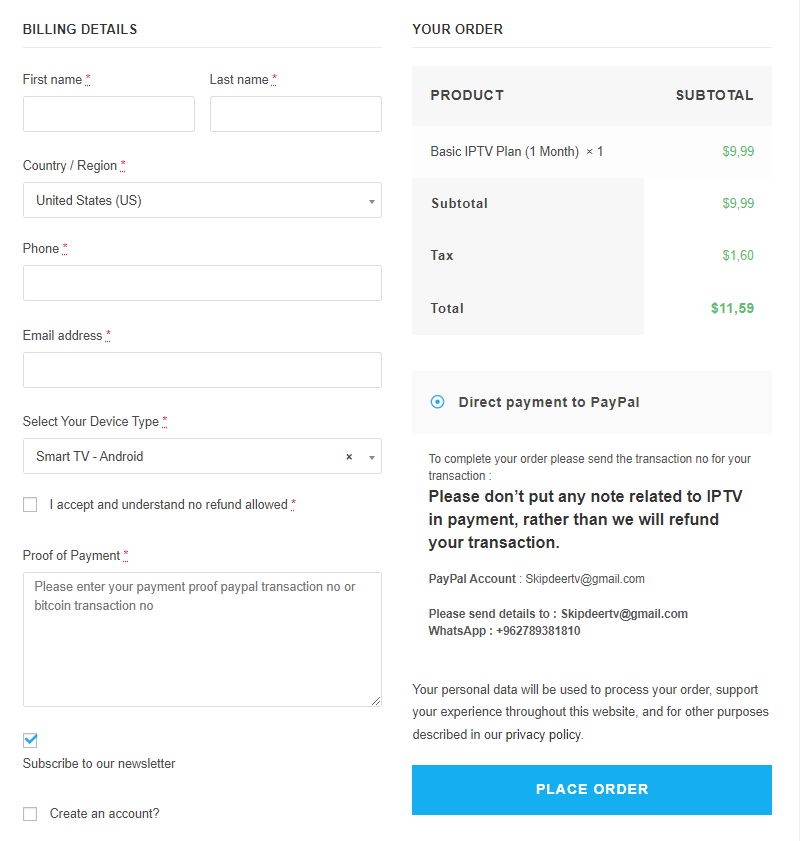
Task: Focus the First name input field
Action: click(108, 114)
